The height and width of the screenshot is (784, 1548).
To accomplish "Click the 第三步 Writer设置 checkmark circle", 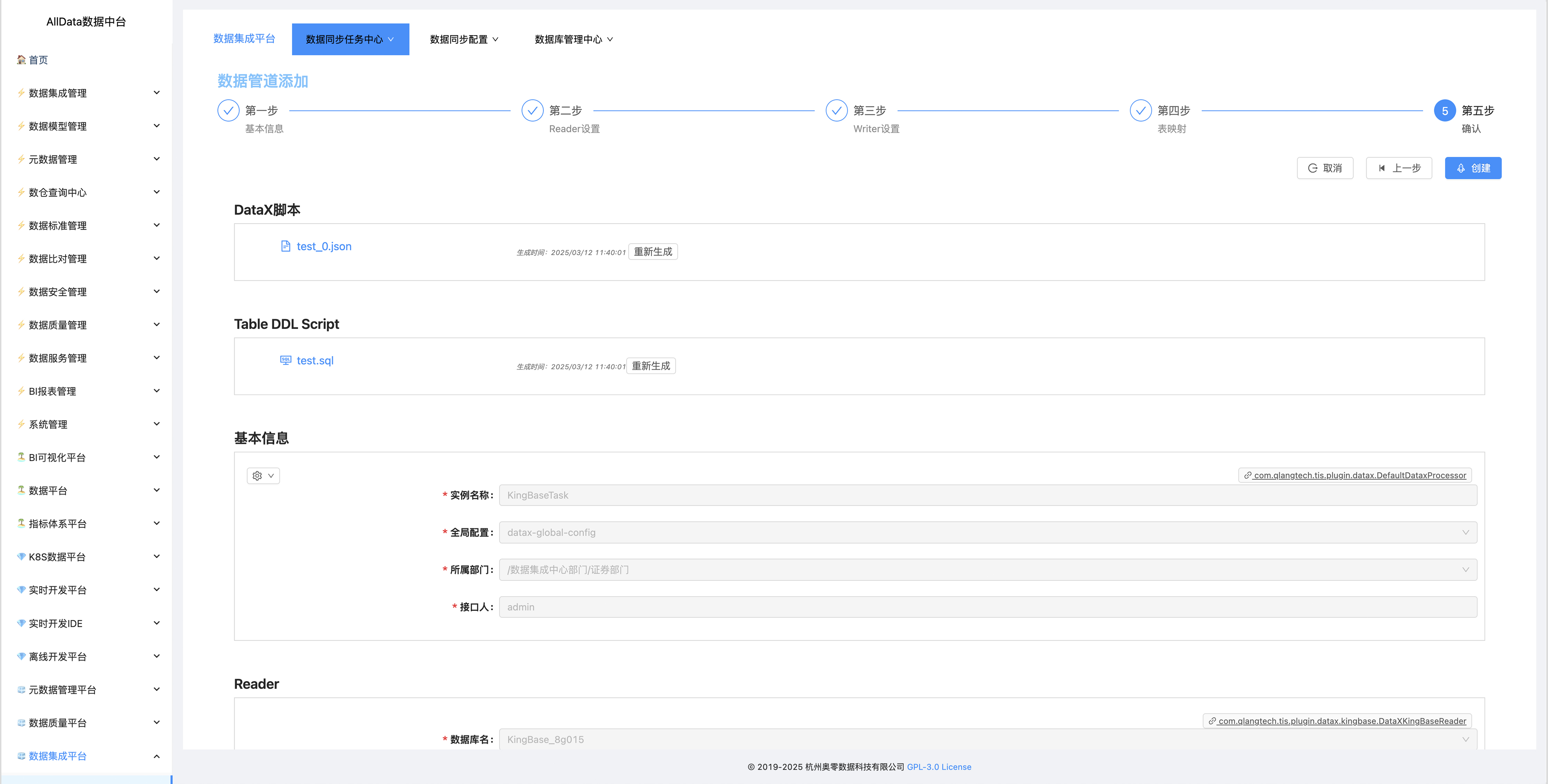I will (836, 111).
